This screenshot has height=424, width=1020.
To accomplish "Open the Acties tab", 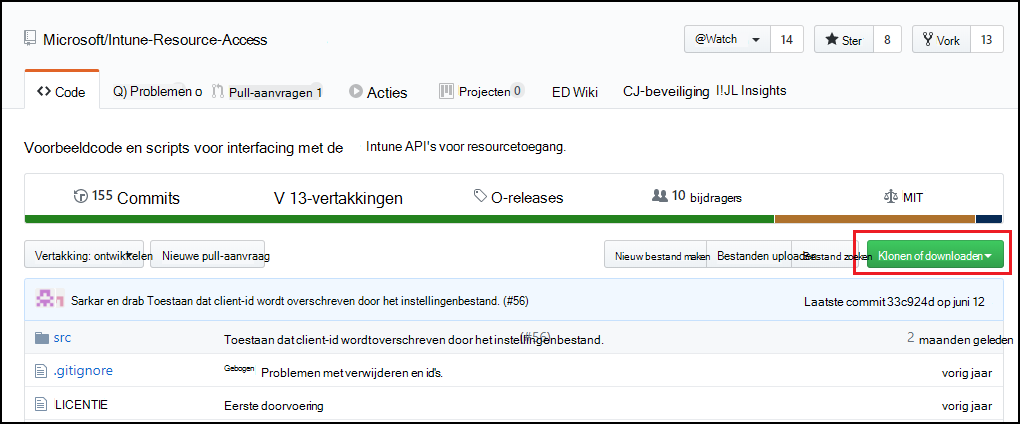I will click(378, 92).
